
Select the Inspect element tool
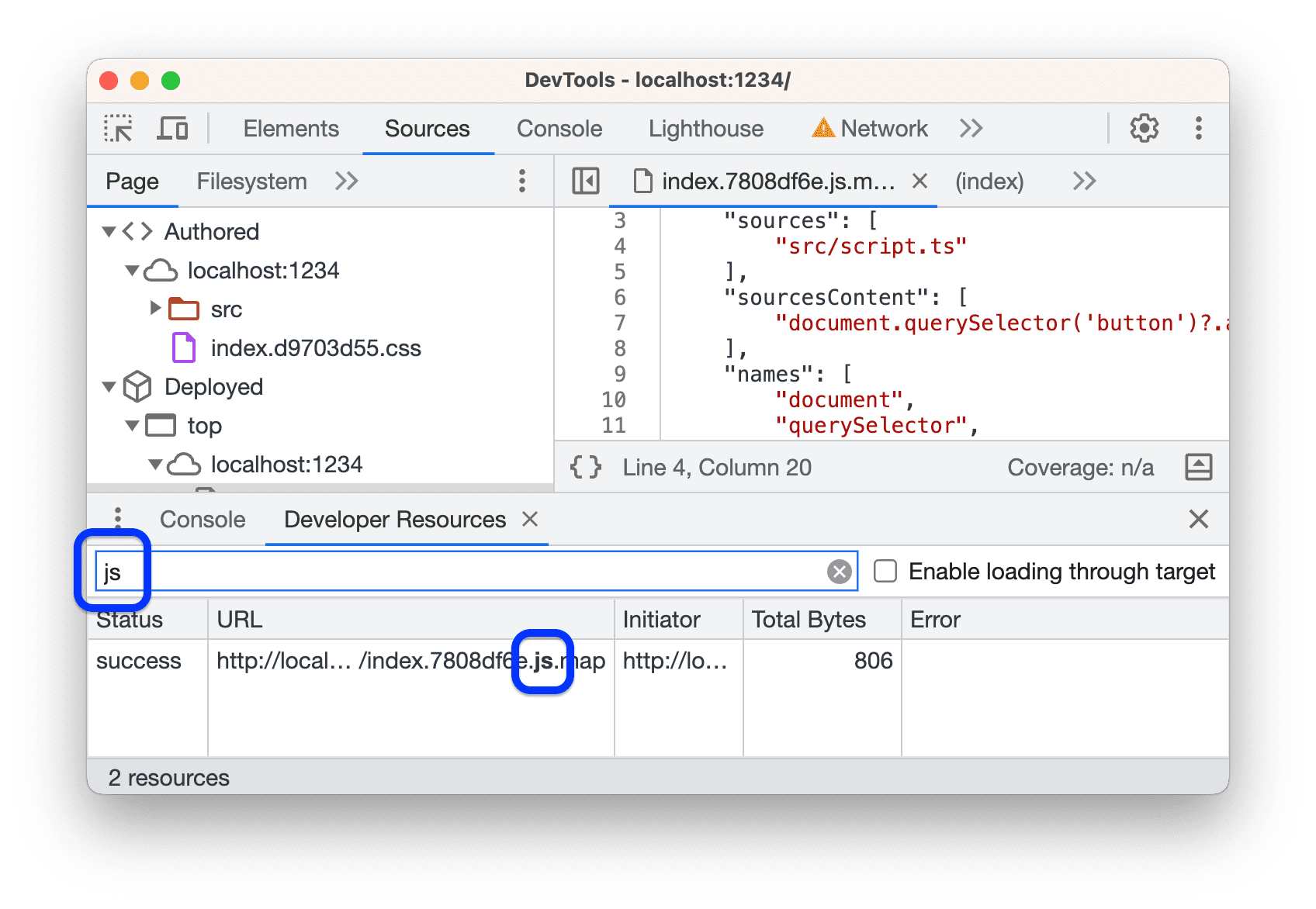117,128
